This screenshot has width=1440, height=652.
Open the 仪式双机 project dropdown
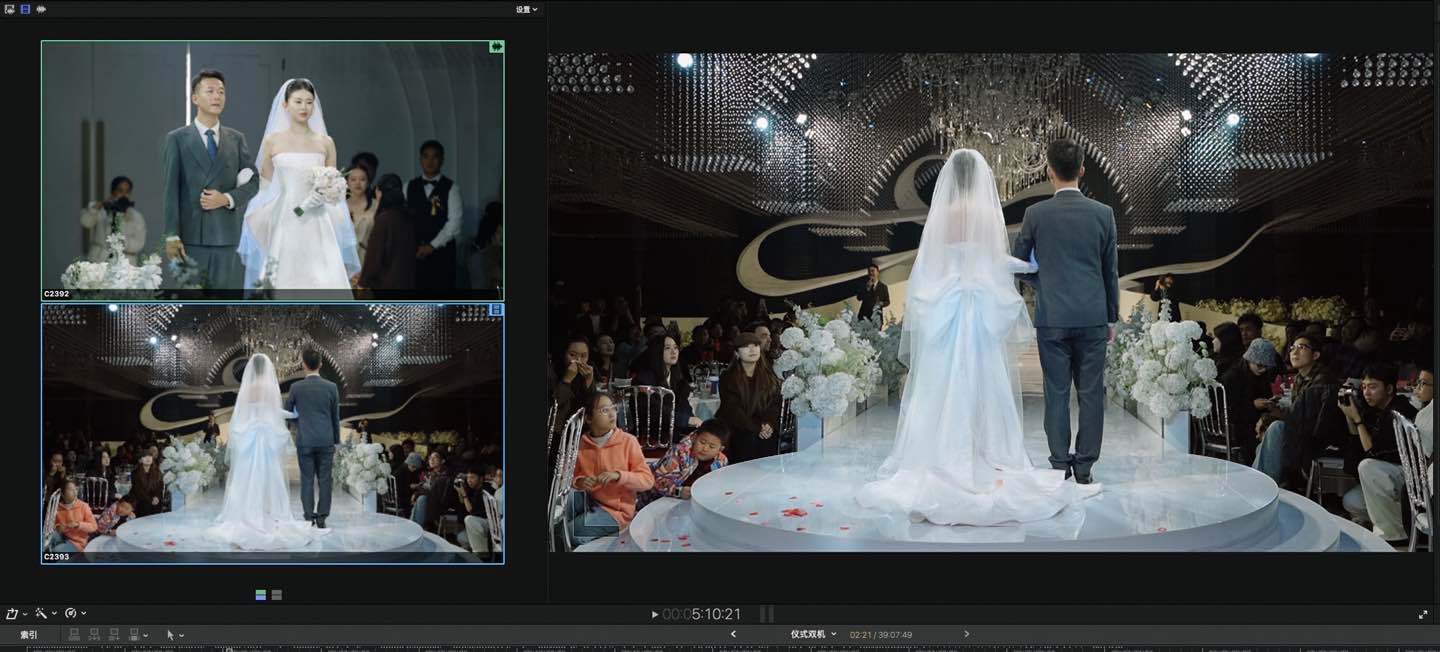point(813,634)
